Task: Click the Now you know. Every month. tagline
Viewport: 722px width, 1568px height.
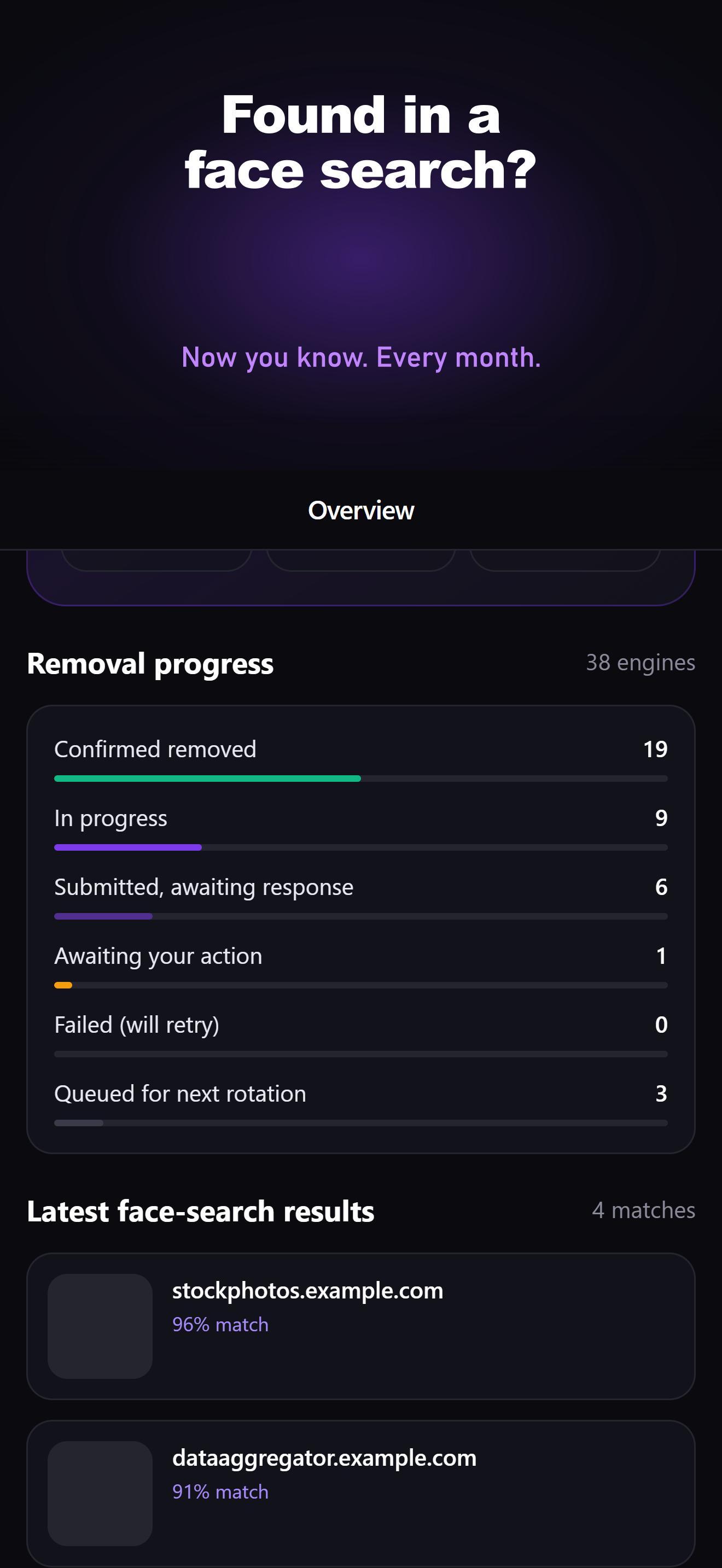Action: click(361, 358)
